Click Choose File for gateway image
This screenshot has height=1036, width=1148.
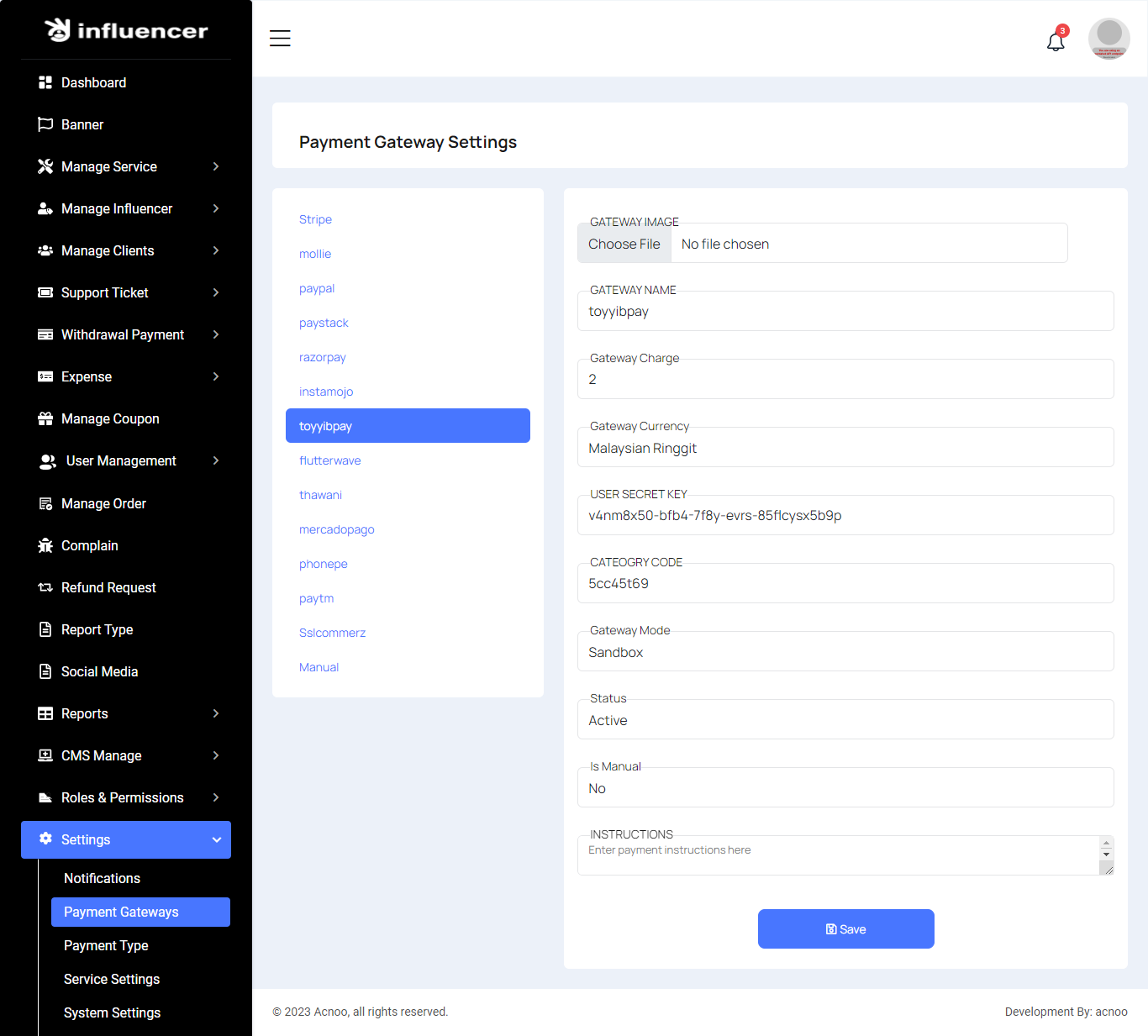[x=624, y=244]
